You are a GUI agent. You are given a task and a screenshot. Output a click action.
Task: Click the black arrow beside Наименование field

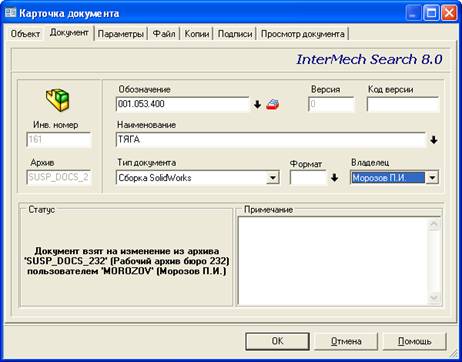[433, 140]
